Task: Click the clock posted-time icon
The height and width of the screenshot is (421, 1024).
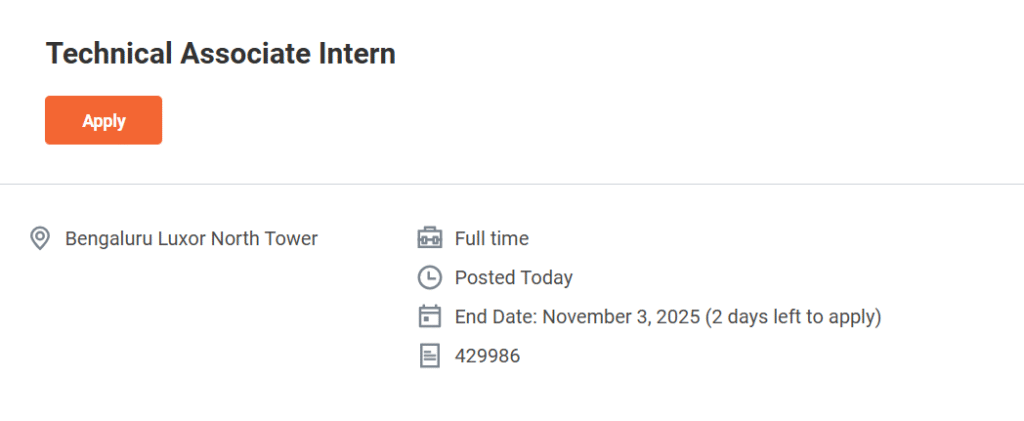Action: pos(429,277)
